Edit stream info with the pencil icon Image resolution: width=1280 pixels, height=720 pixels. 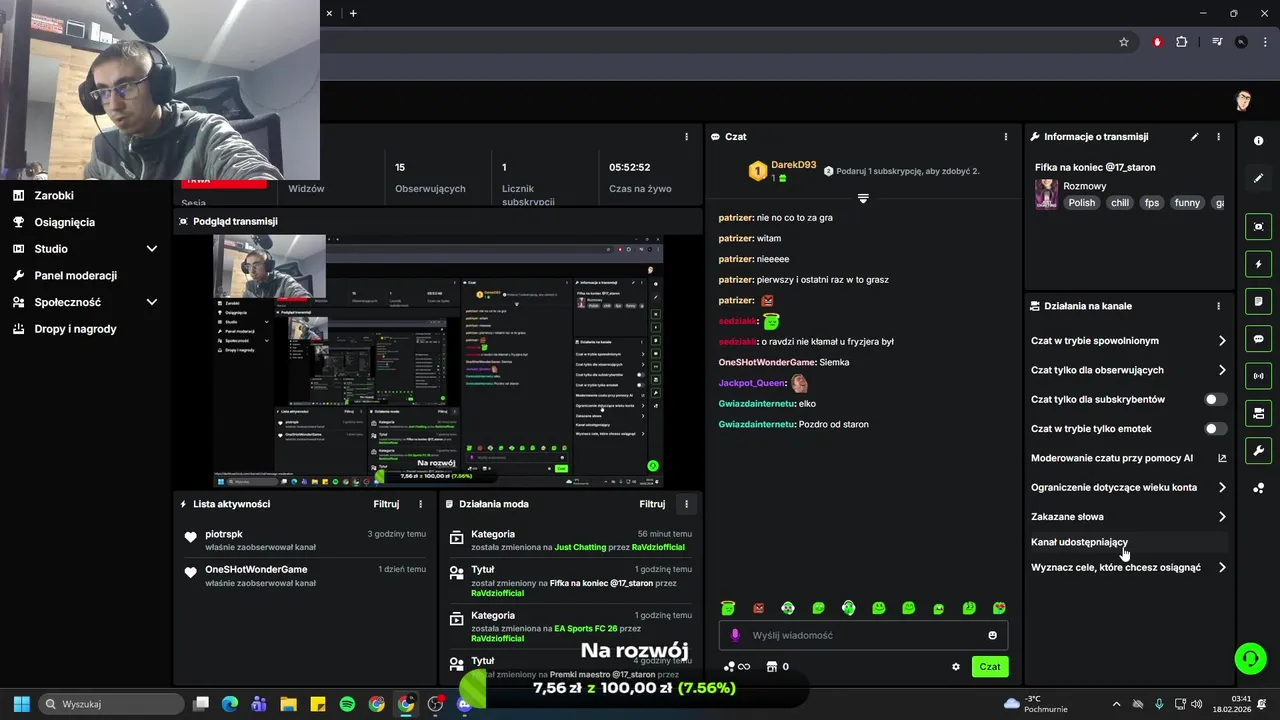[1194, 136]
